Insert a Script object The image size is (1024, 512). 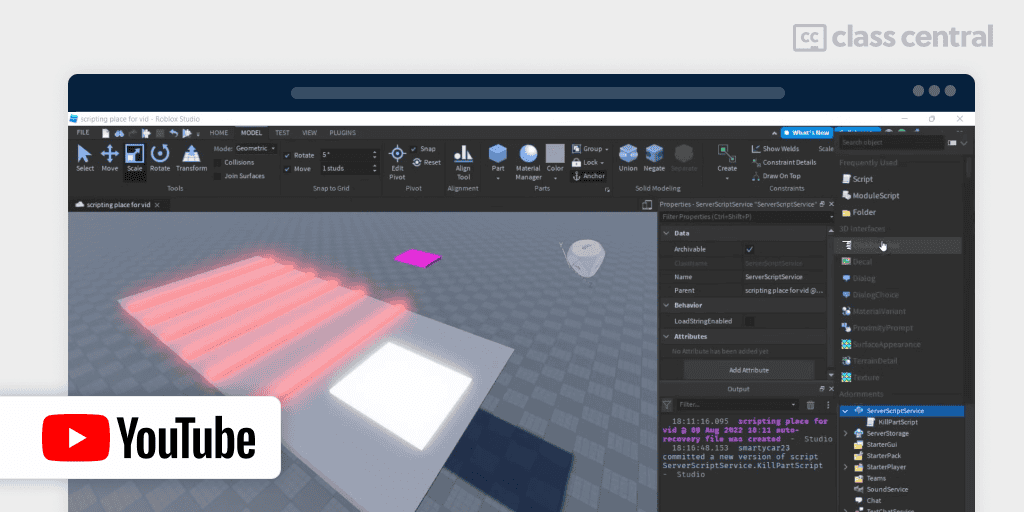tap(857, 179)
